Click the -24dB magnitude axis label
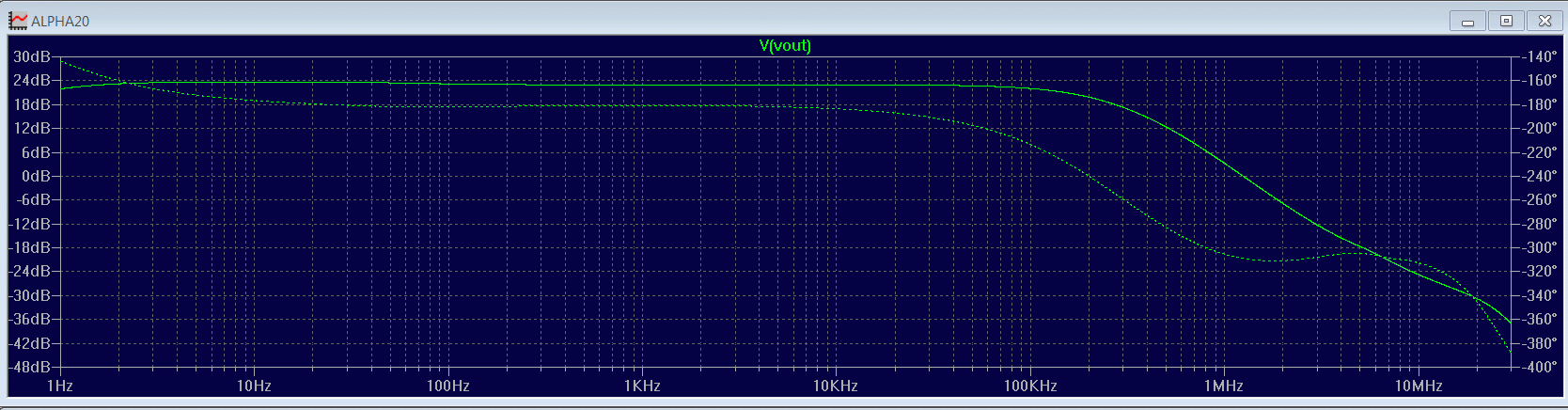The height and width of the screenshot is (410, 1568). 30,271
